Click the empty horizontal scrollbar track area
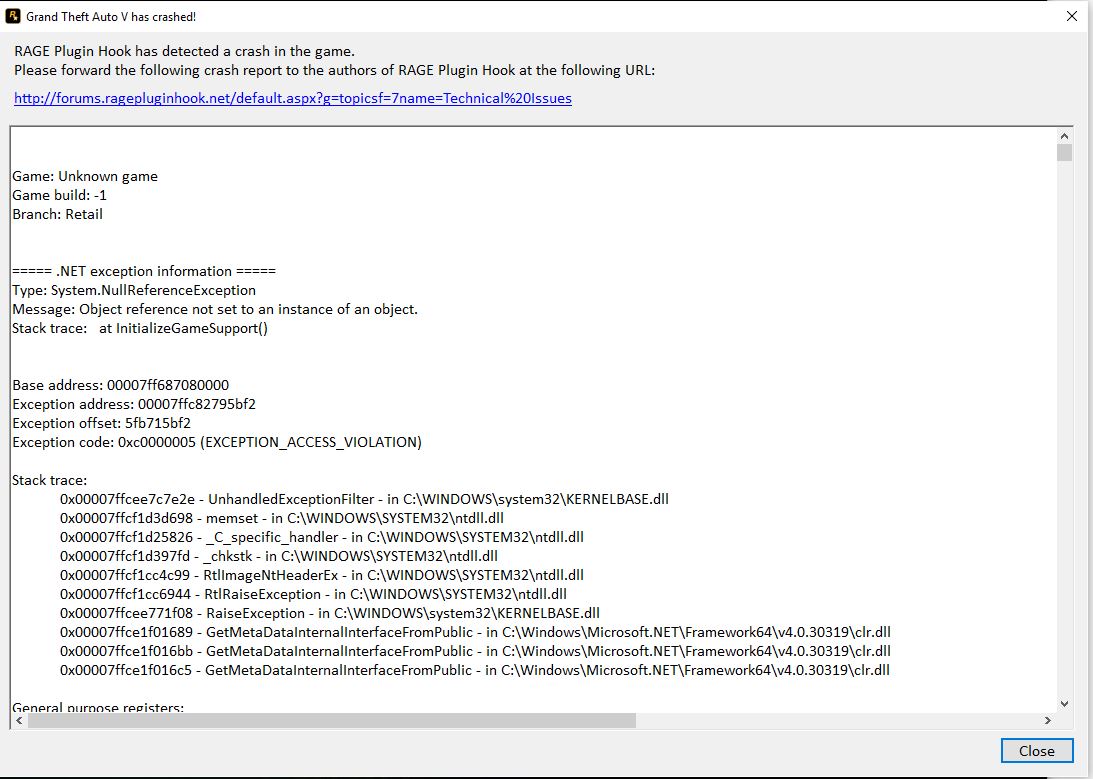Viewport: 1093px width, 779px height. 837,720
